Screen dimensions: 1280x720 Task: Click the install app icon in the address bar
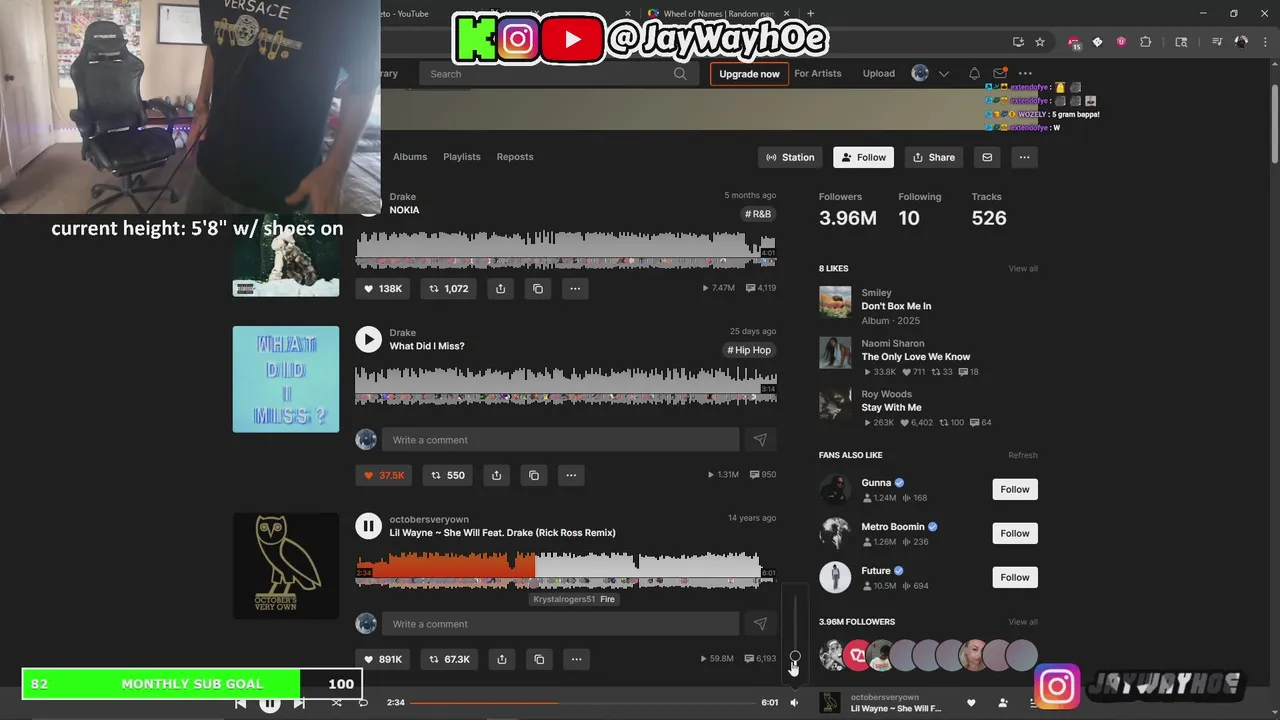(1018, 42)
